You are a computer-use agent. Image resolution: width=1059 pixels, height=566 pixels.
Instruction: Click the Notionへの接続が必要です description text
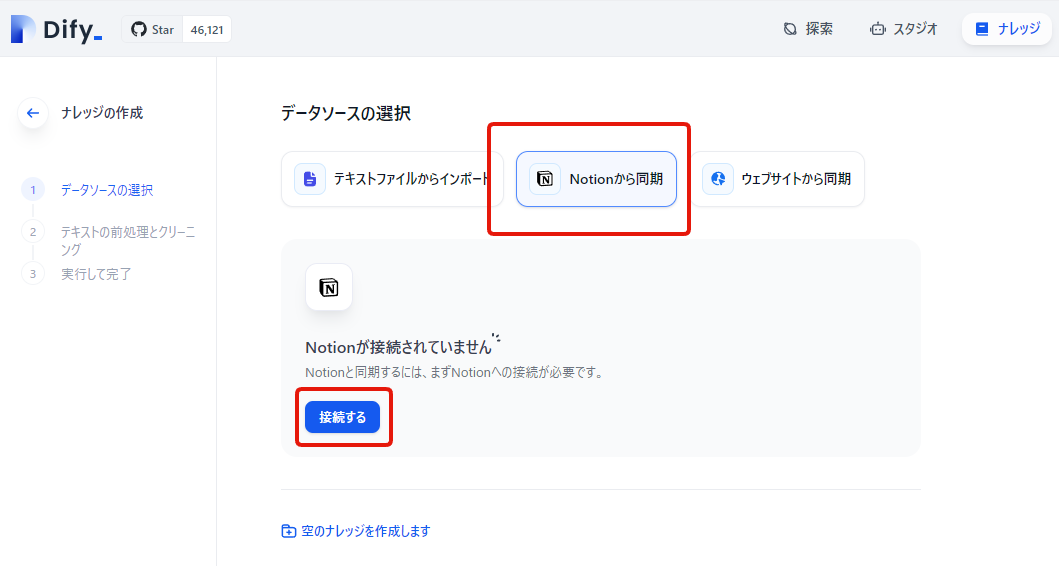click(x=454, y=372)
